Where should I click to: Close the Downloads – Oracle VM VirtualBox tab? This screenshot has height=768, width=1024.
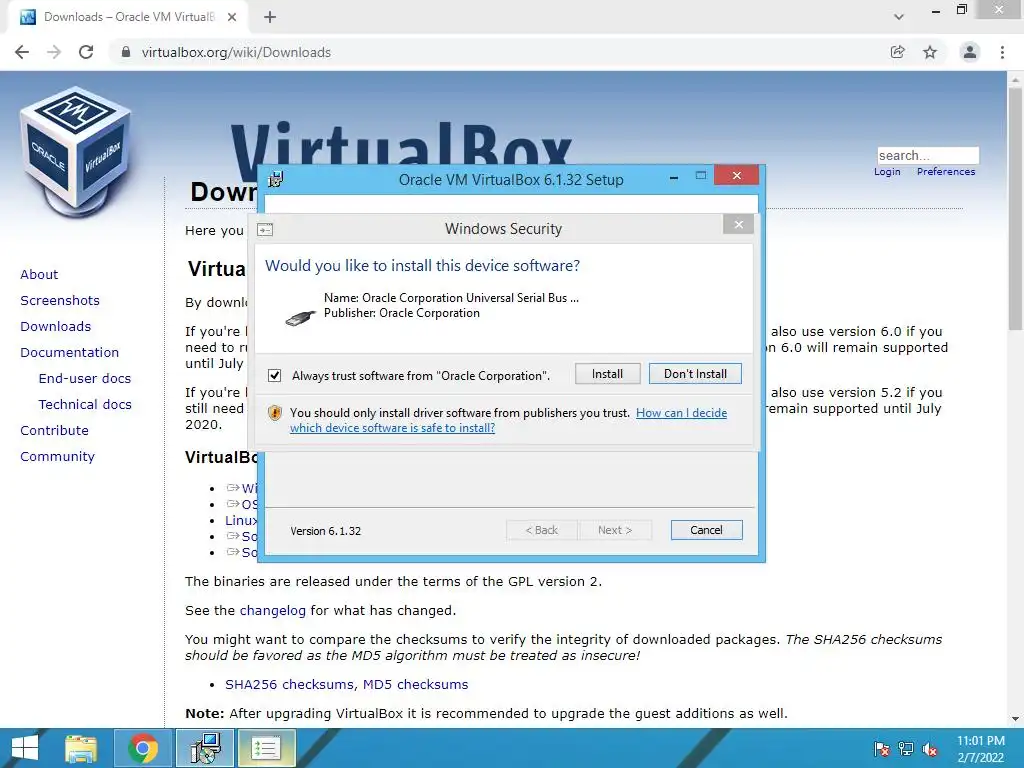click(x=232, y=17)
